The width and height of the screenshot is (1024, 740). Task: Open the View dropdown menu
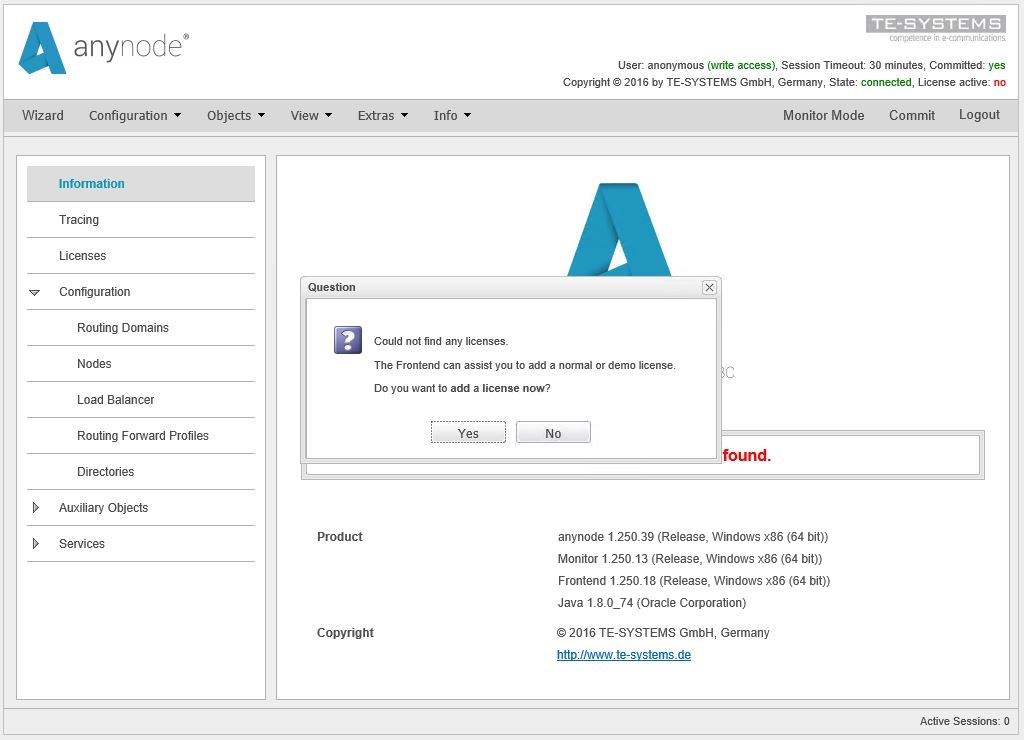pos(311,115)
